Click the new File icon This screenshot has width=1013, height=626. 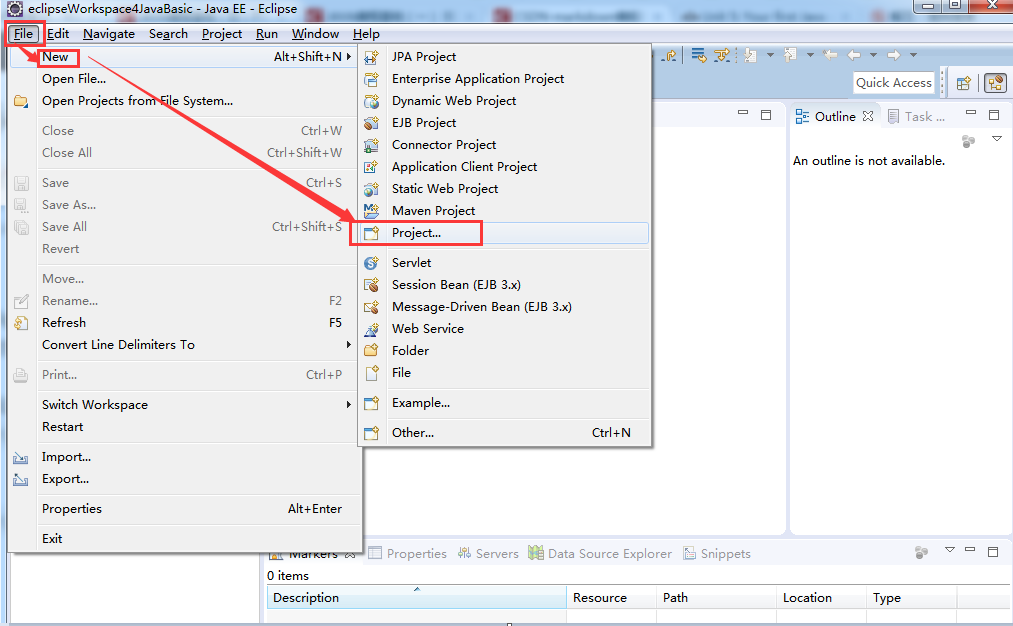pyautogui.click(x=371, y=373)
